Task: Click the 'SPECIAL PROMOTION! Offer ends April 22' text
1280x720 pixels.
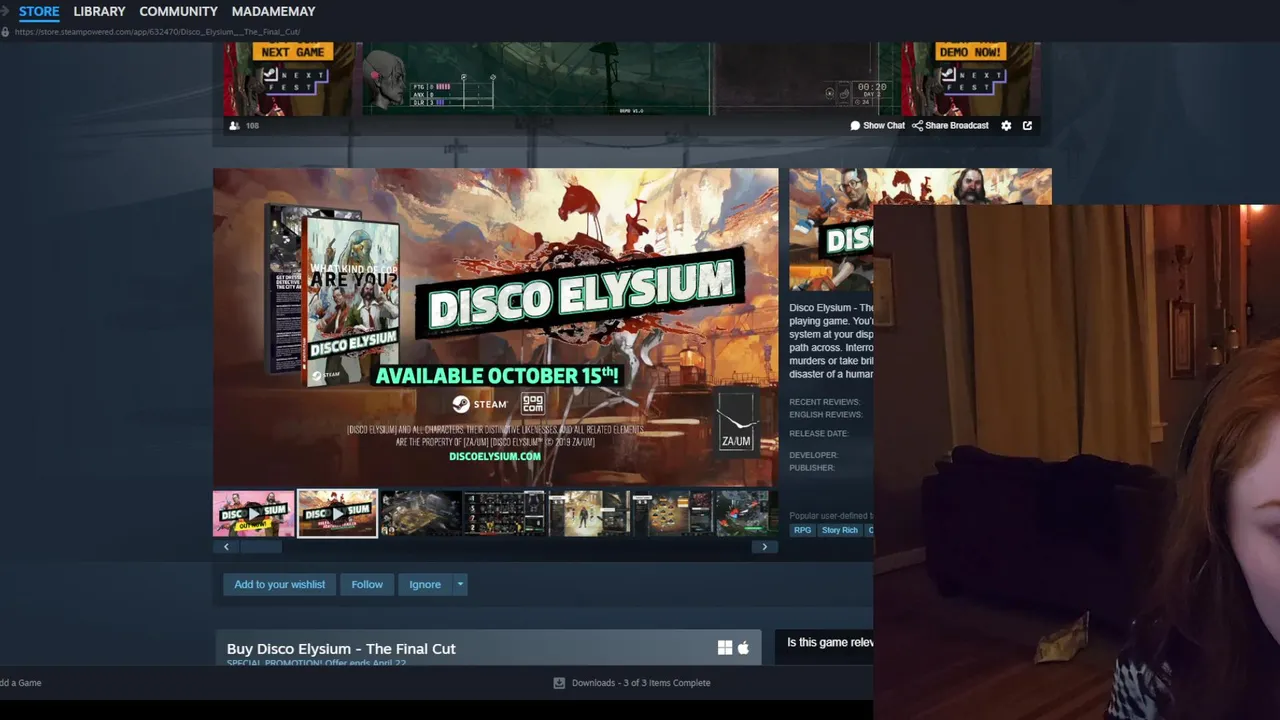Action: pyautogui.click(x=316, y=663)
